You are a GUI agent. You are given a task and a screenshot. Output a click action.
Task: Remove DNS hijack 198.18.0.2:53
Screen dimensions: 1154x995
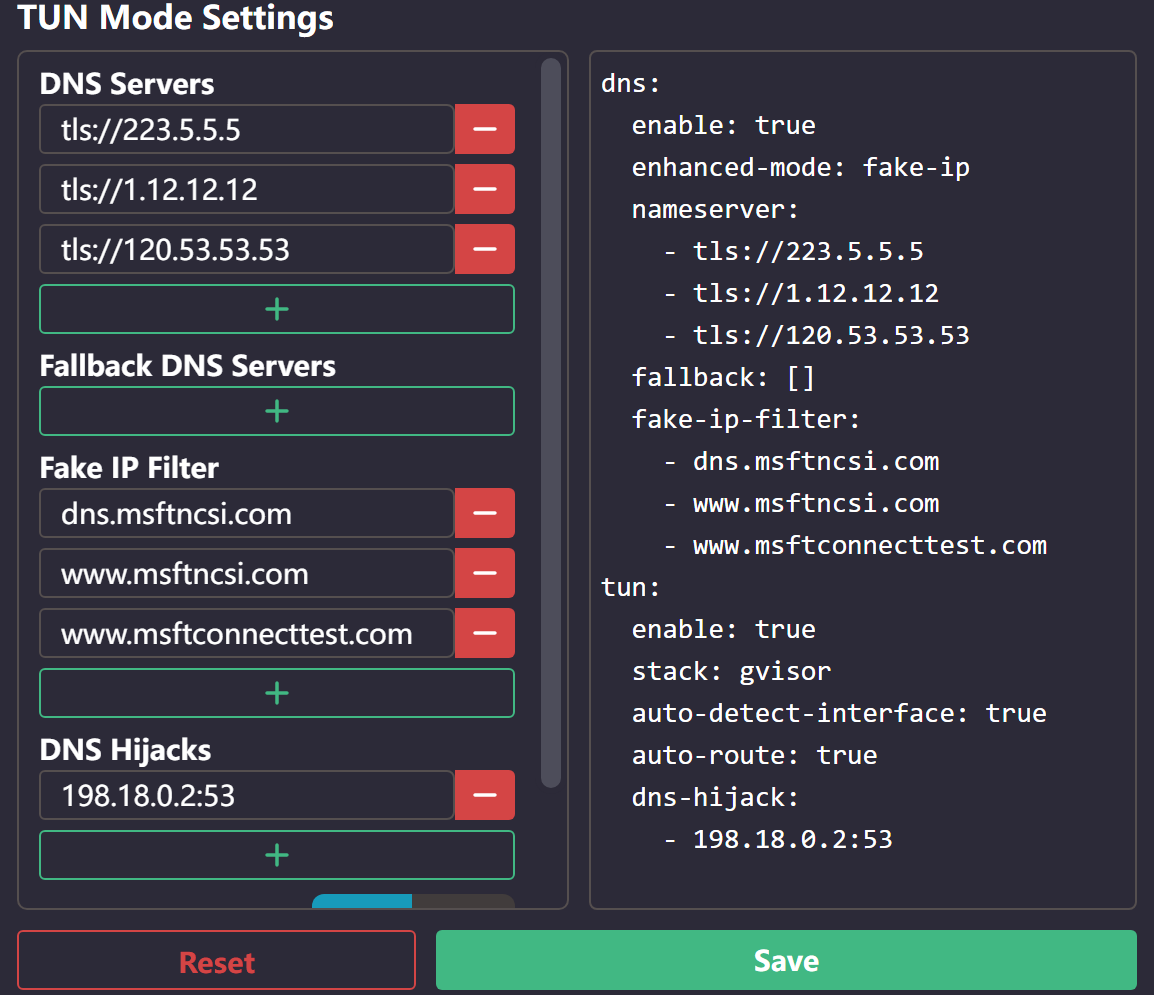[484, 795]
